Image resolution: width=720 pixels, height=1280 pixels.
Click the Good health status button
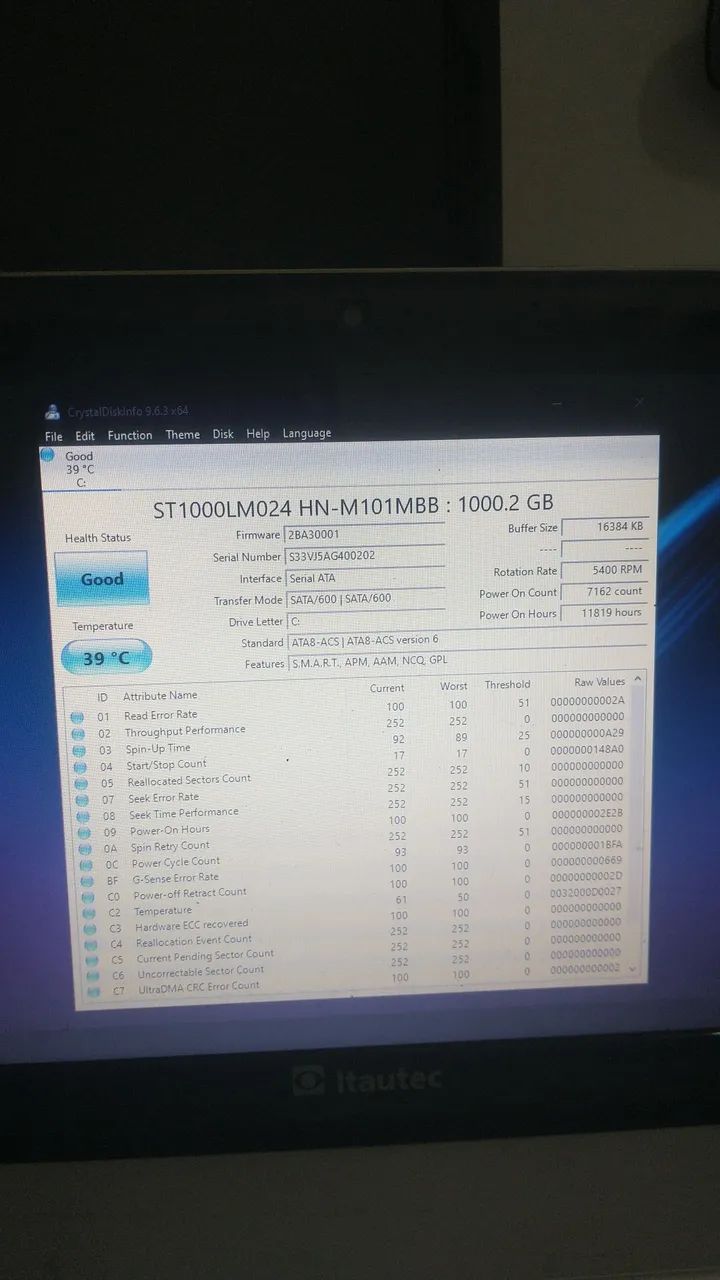101,579
